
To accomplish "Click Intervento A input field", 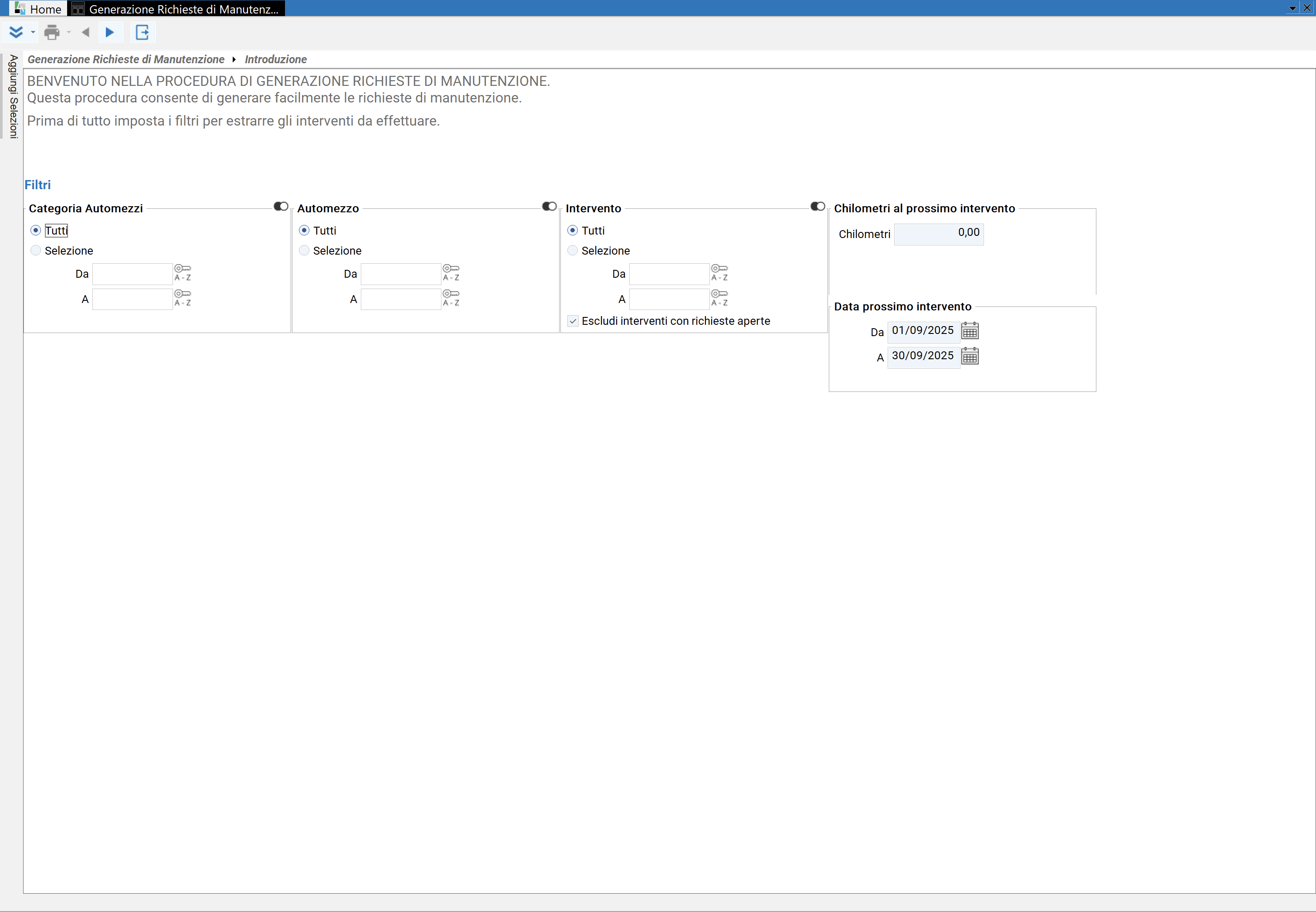I will point(669,299).
